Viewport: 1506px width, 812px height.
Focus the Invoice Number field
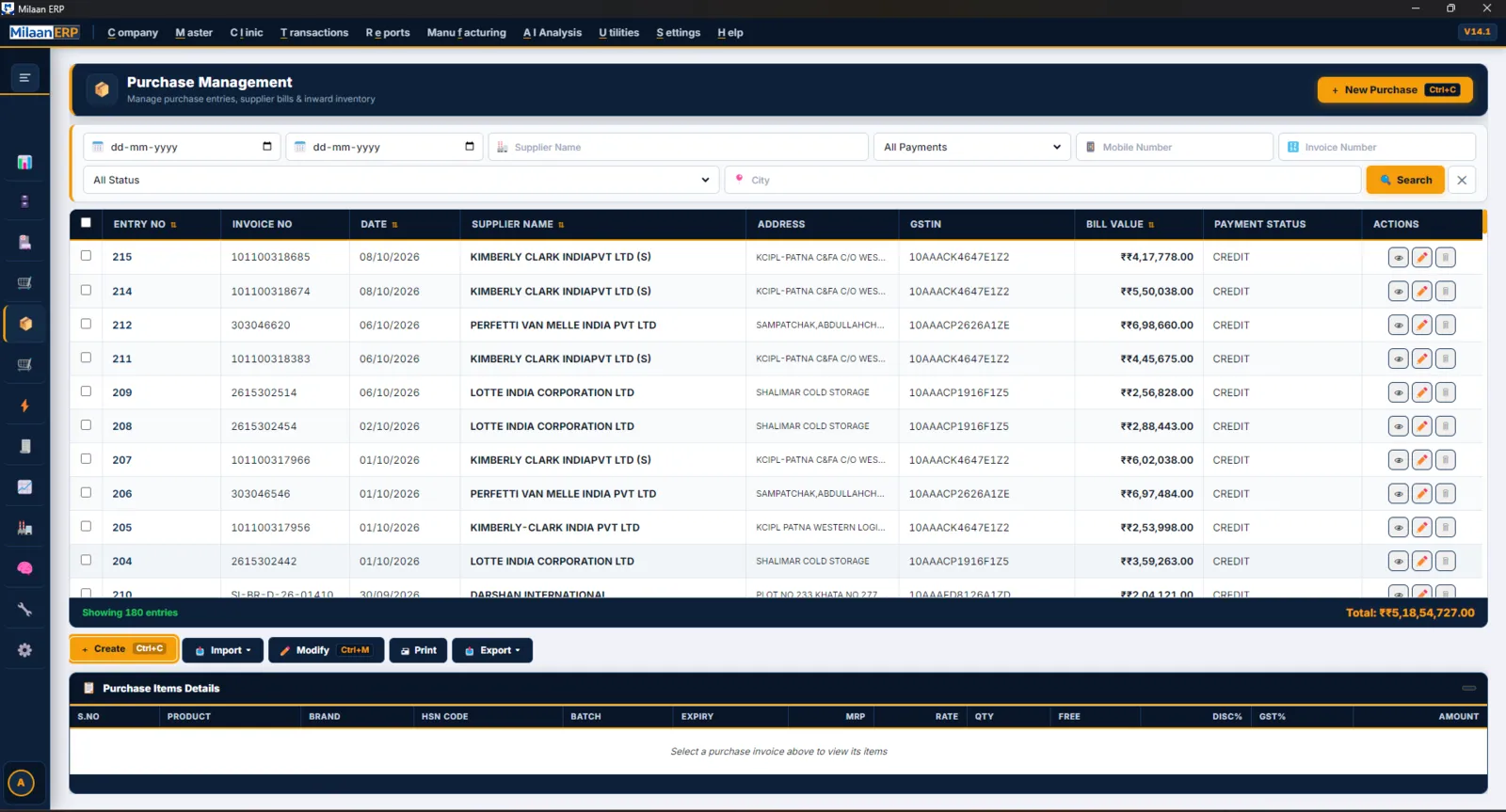pyautogui.click(x=1377, y=147)
